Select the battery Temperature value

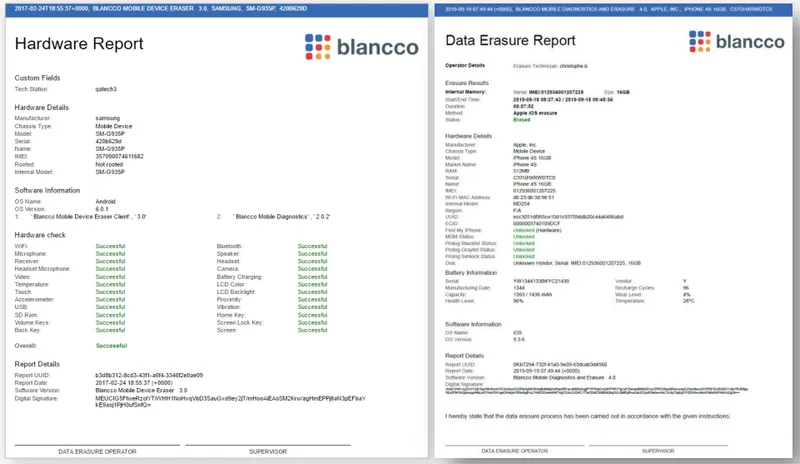[x=688, y=301]
